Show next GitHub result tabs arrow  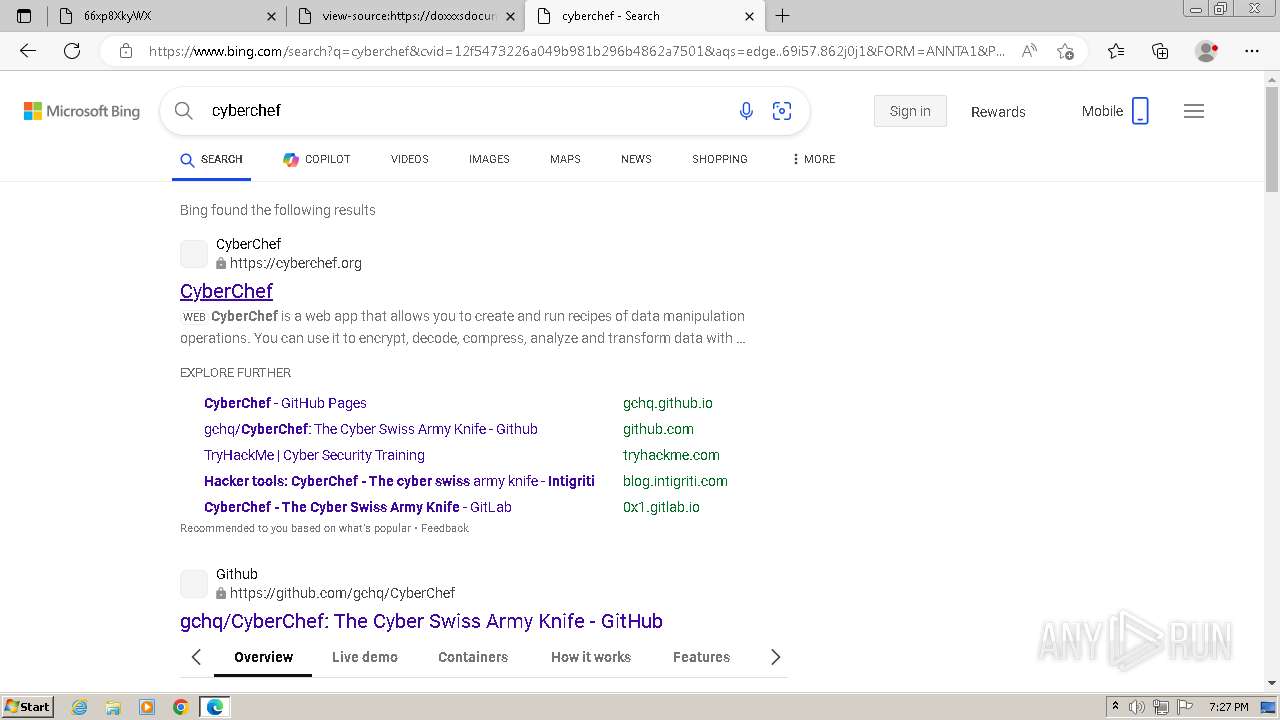(x=775, y=657)
